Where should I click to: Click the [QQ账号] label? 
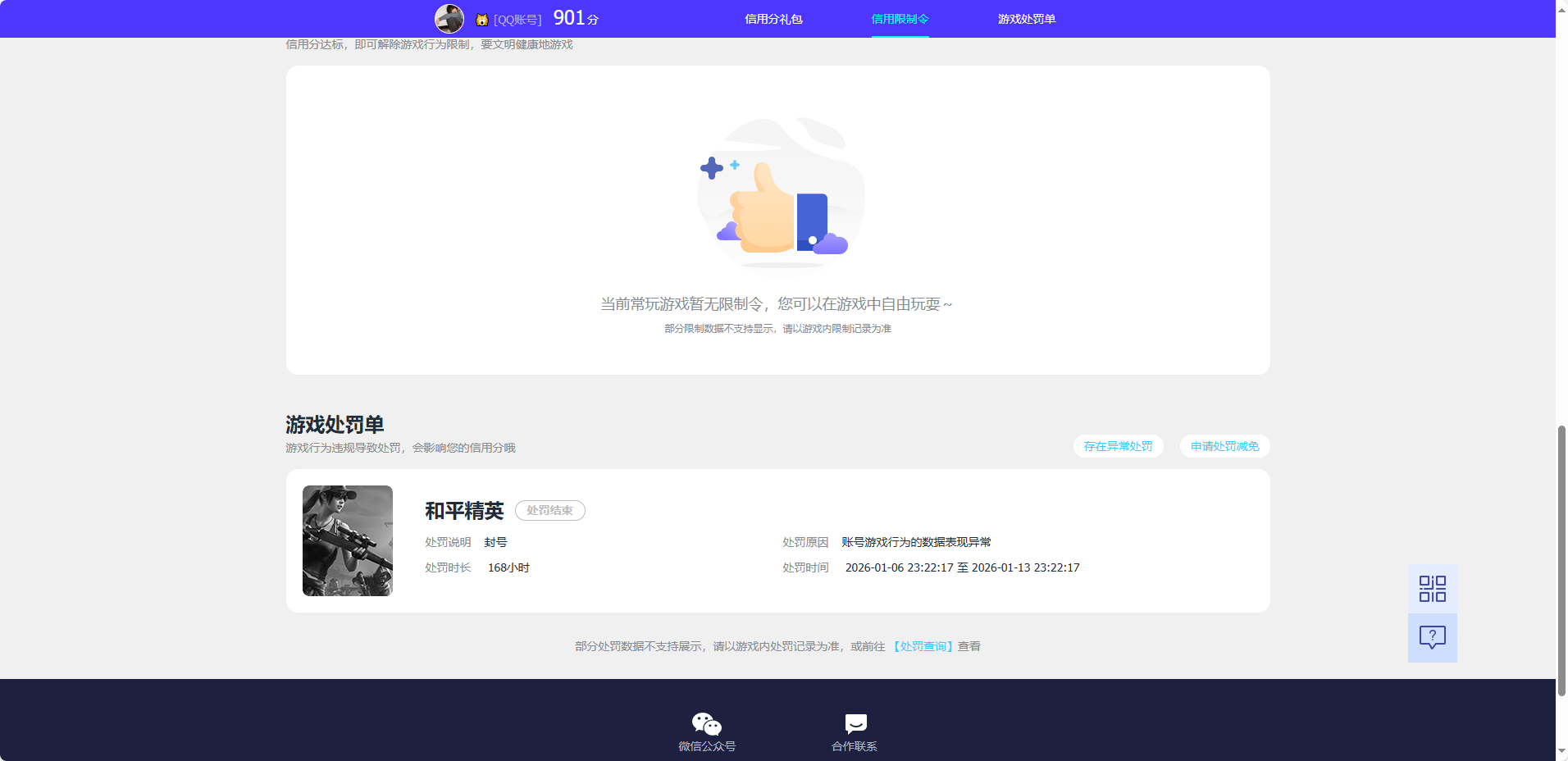coord(517,20)
